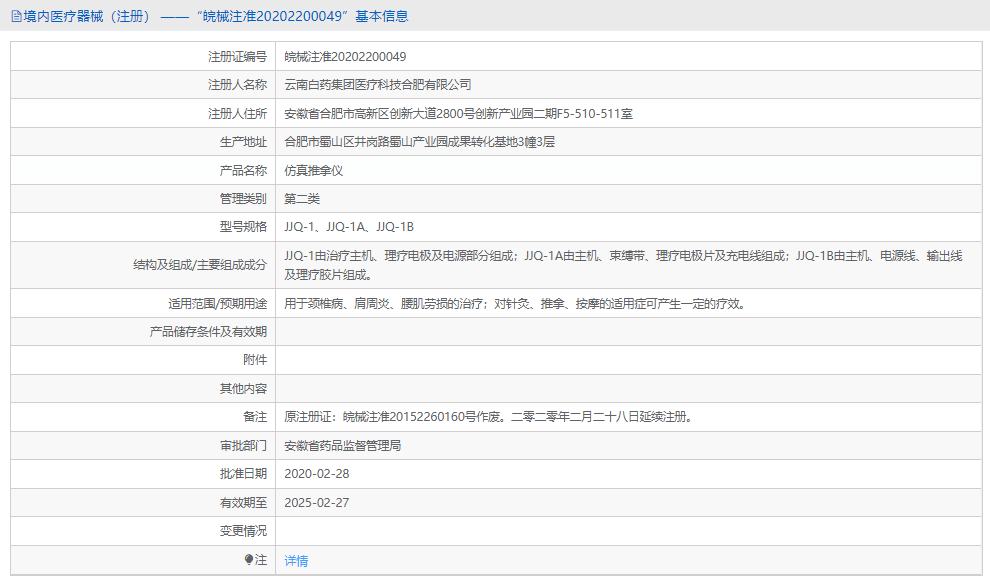Click the 结构及组成/主要组成成分 label
The height and width of the screenshot is (580, 990).
click(200, 265)
